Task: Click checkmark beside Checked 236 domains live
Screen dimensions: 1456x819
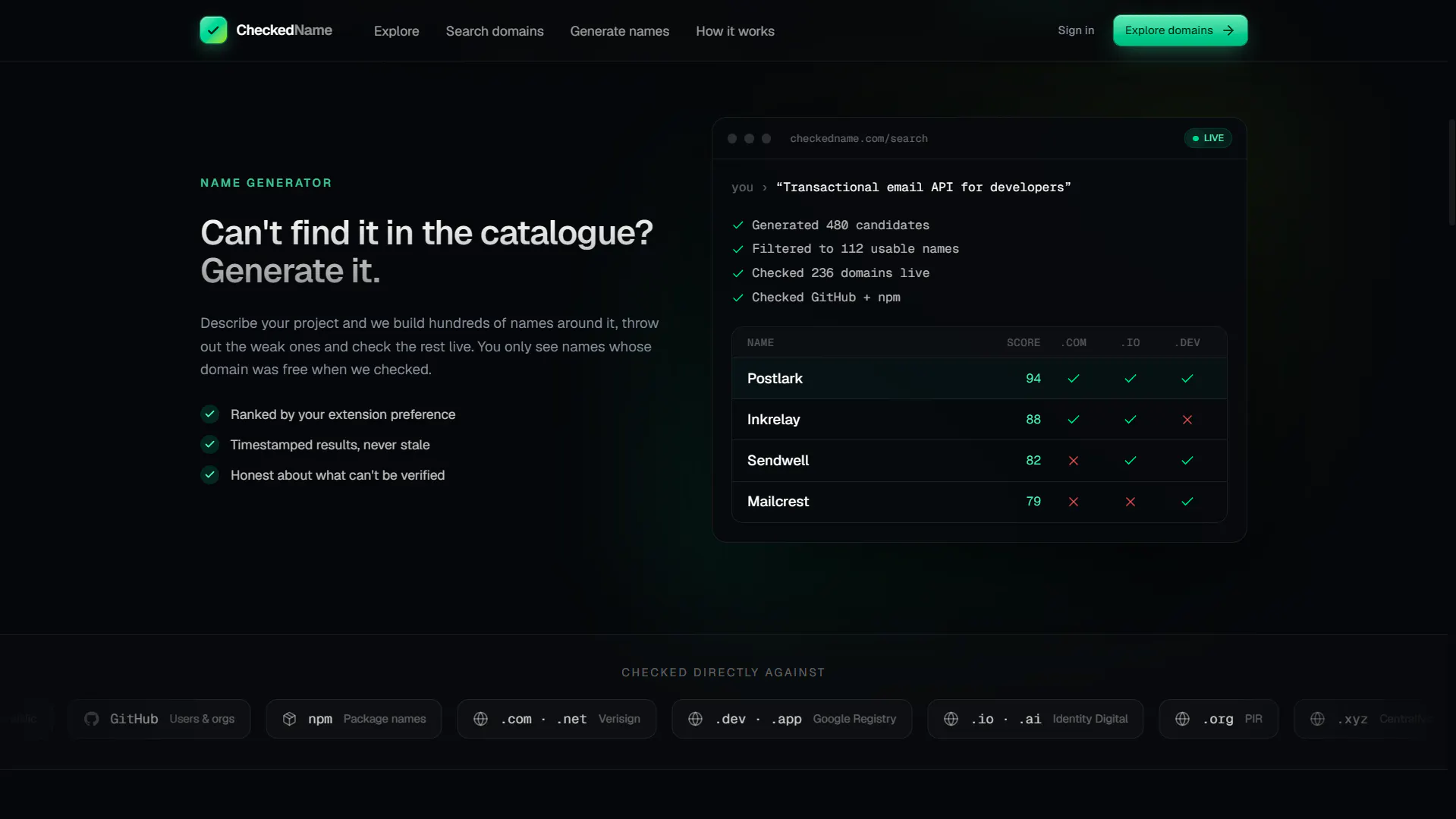Action: 737,273
